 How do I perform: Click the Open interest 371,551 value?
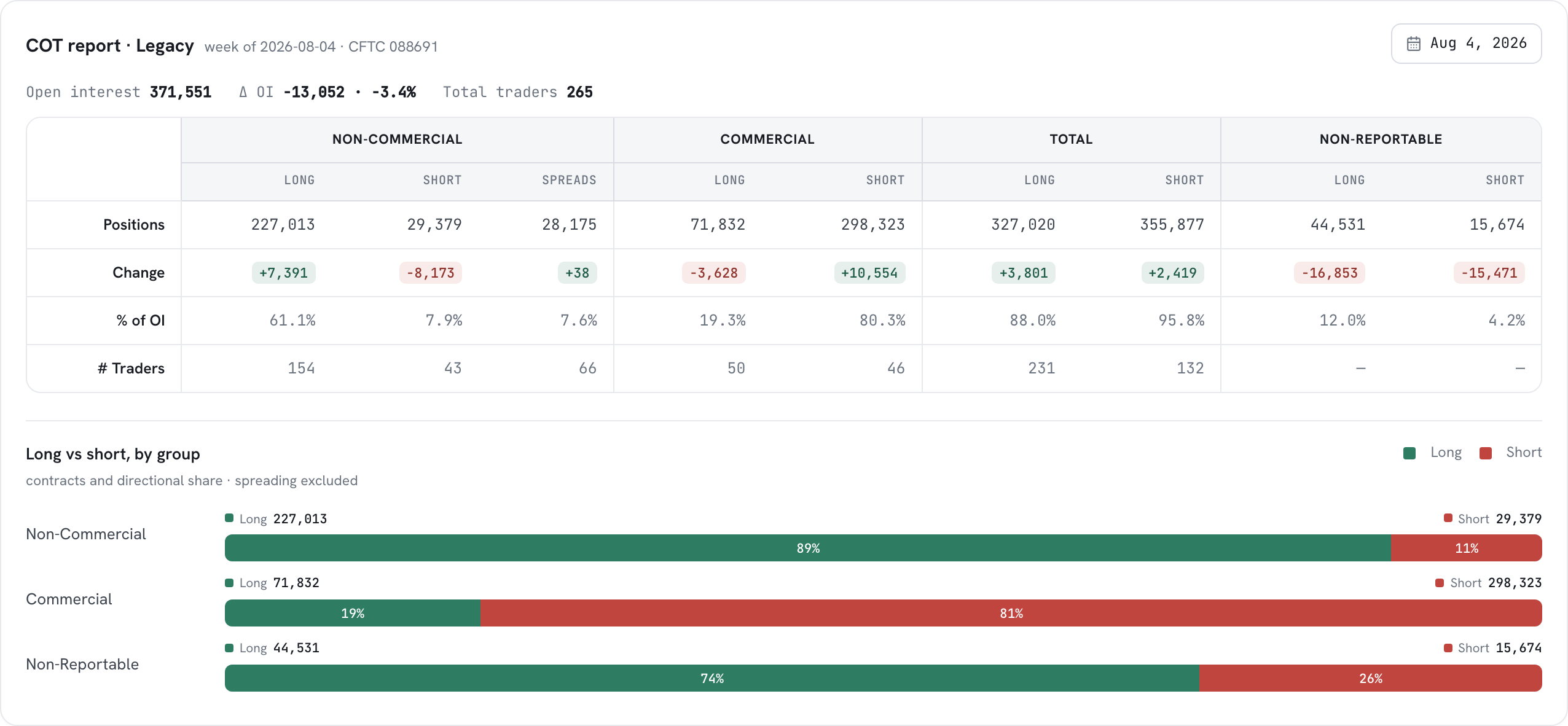[x=181, y=92]
